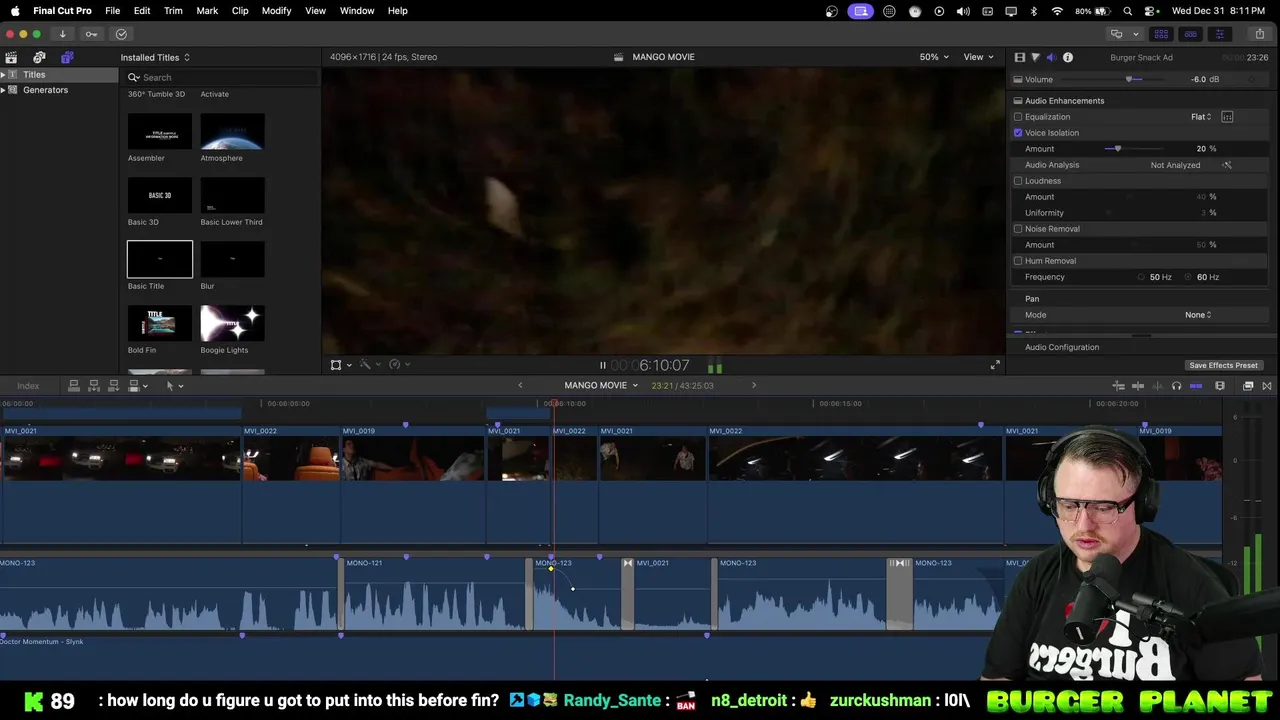Select the Boogie Lights title thumbnail
Image resolution: width=1280 pixels, height=720 pixels.
[232, 323]
